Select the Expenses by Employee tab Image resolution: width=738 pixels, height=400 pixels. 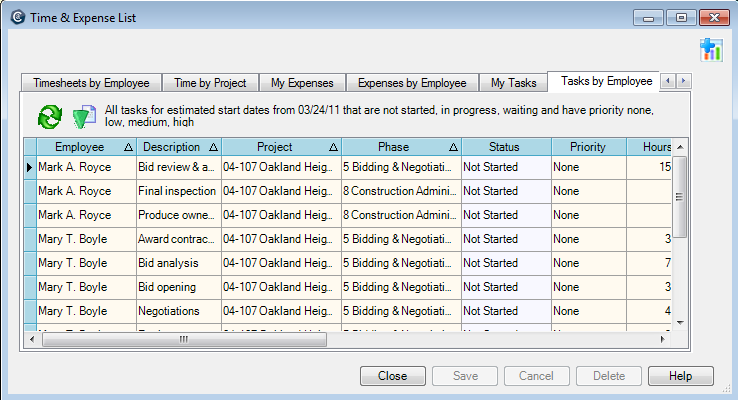[x=412, y=83]
